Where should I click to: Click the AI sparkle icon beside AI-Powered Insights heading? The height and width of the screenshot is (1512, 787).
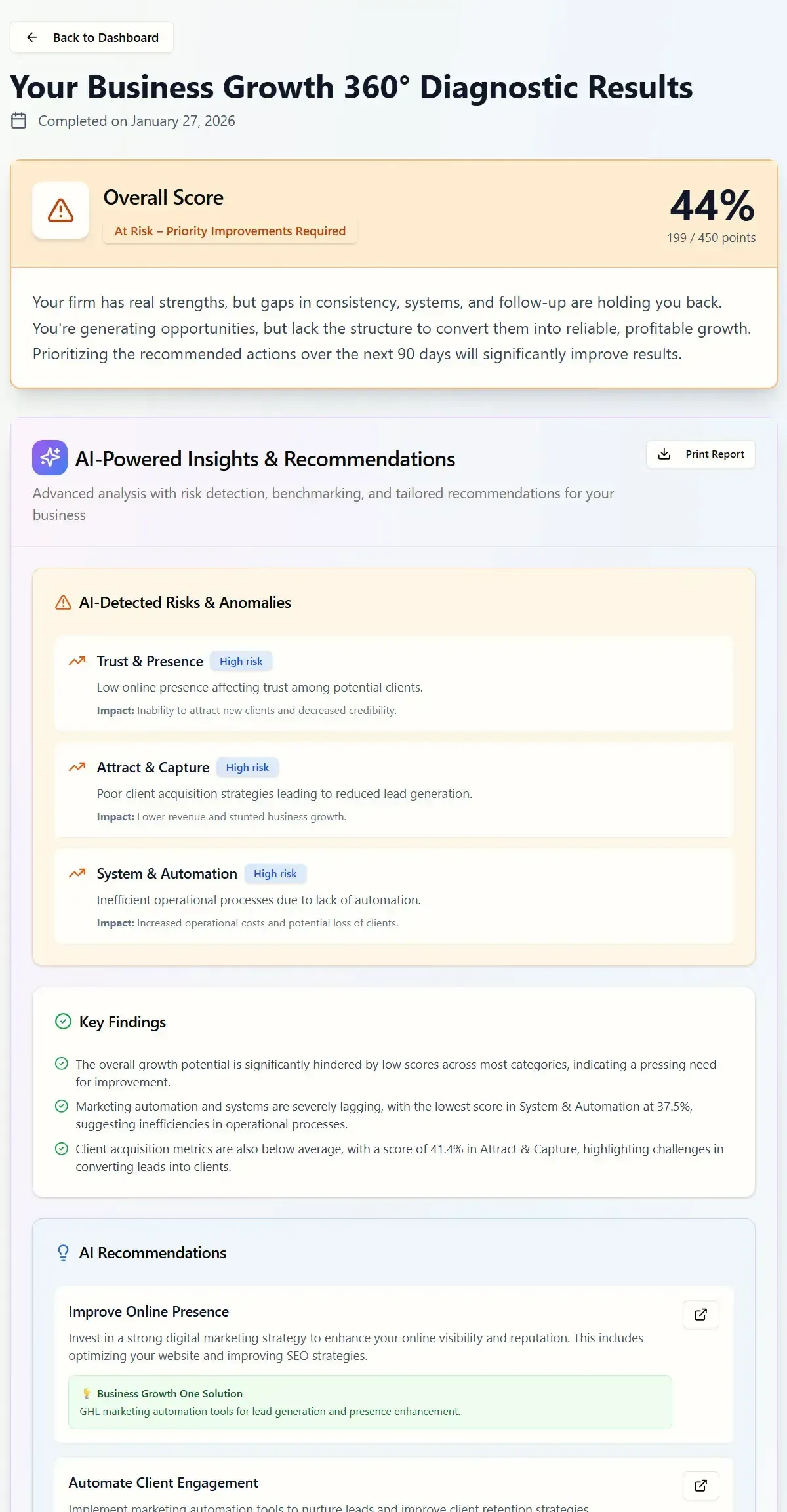[49, 458]
